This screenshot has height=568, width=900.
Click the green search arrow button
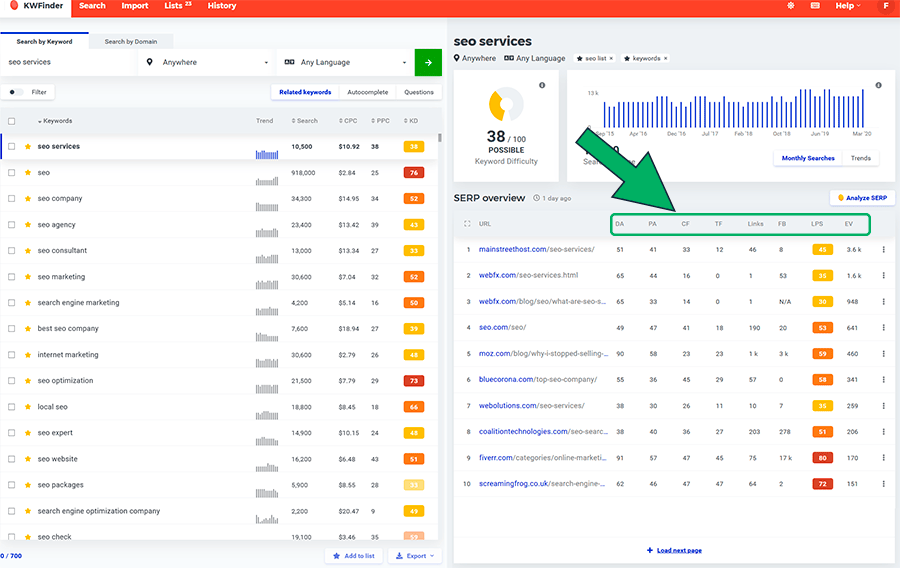point(428,62)
